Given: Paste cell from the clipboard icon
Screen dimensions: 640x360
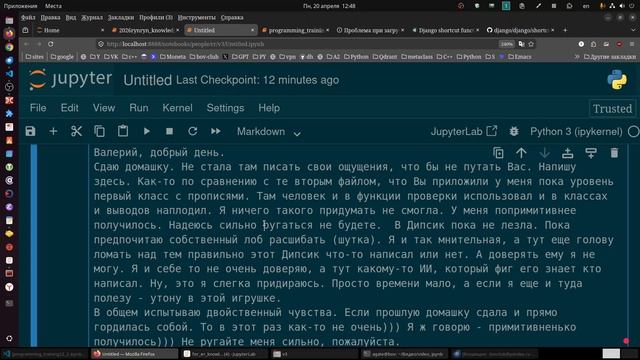Looking at the screenshot, I should point(123,131).
